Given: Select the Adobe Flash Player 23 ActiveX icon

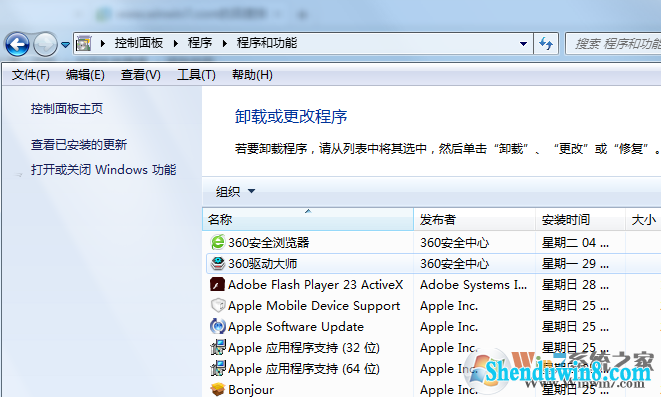Looking at the screenshot, I should [x=218, y=284].
